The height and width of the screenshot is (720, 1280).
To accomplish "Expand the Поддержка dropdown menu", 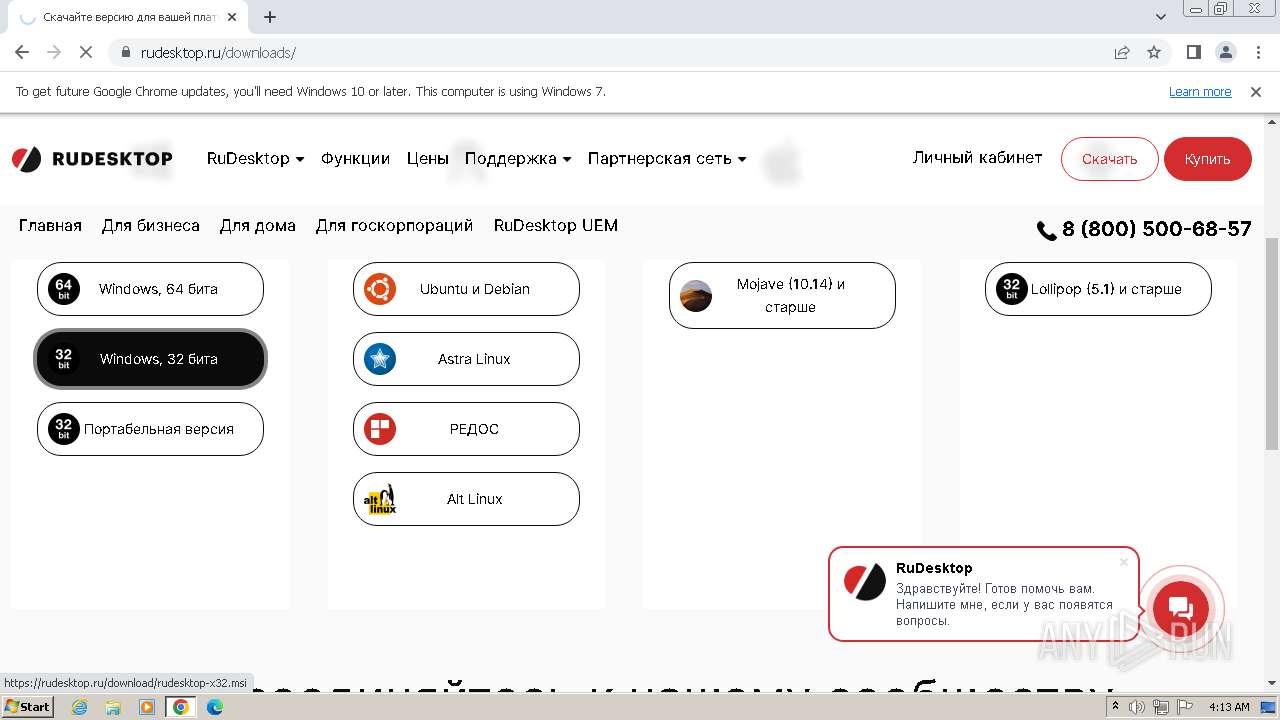I will [x=518, y=158].
